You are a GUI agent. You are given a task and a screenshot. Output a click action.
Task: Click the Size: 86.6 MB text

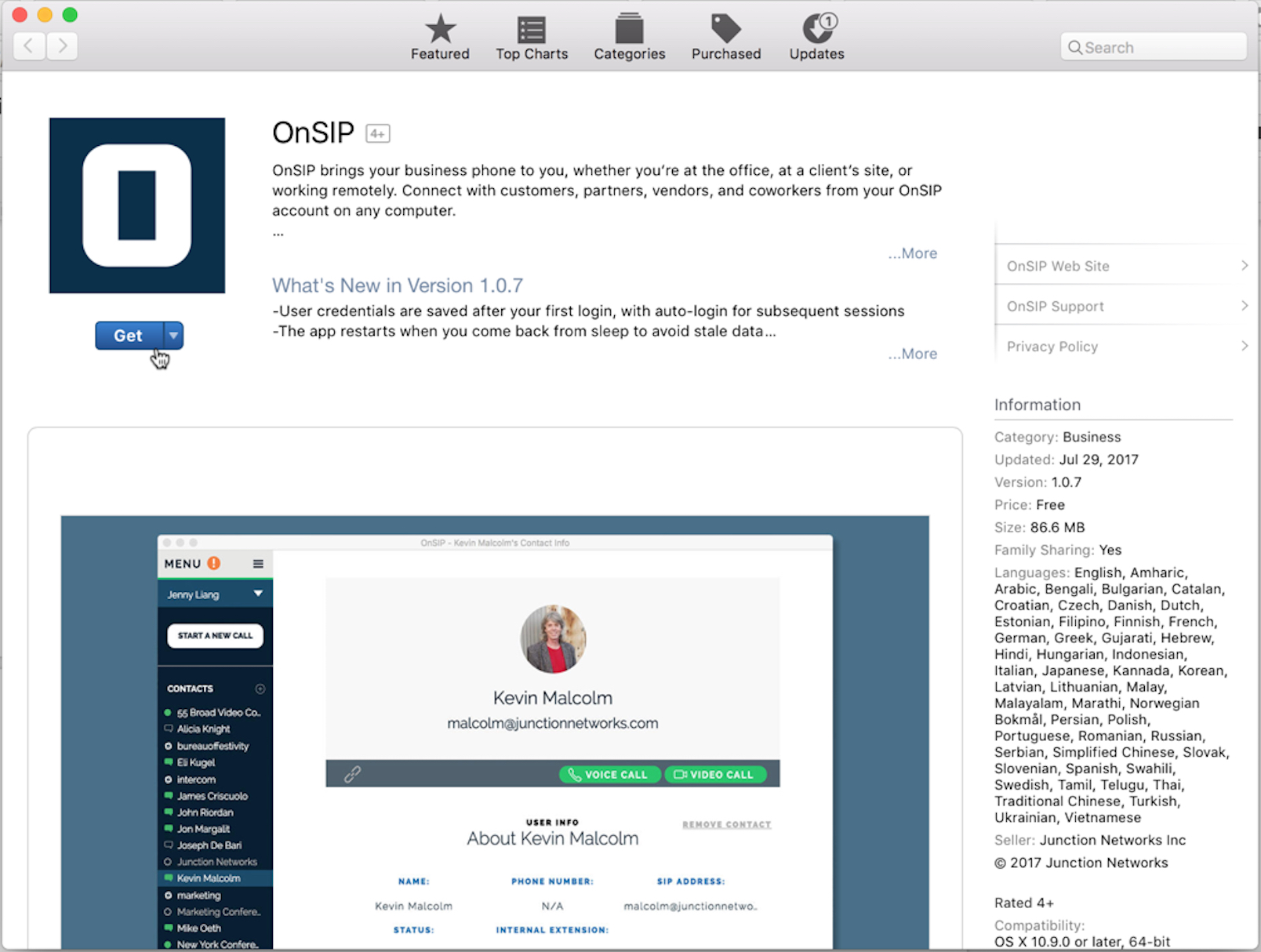pyautogui.click(x=1040, y=527)
